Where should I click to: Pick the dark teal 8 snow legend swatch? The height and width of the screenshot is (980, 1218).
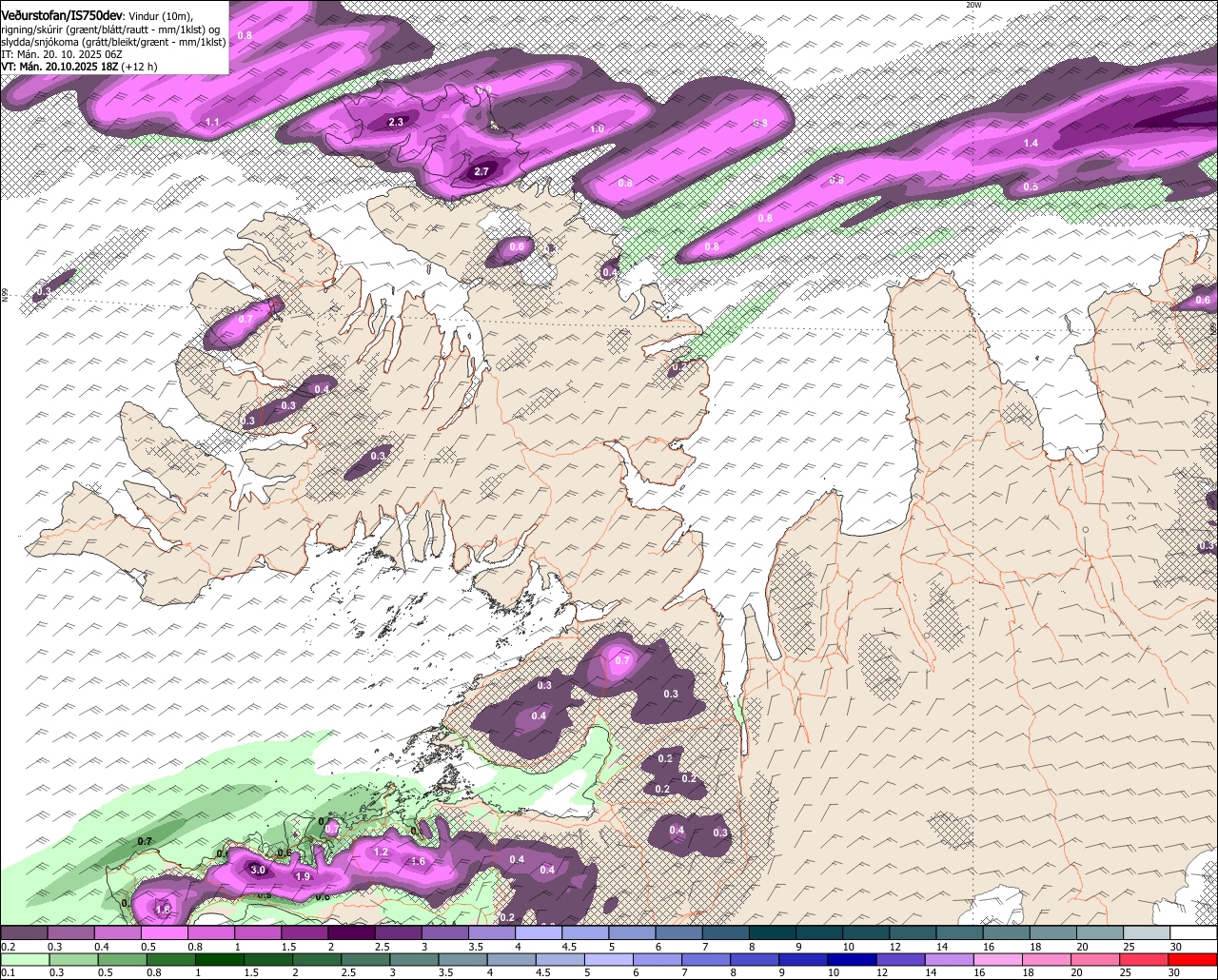(x=773, y=932)
